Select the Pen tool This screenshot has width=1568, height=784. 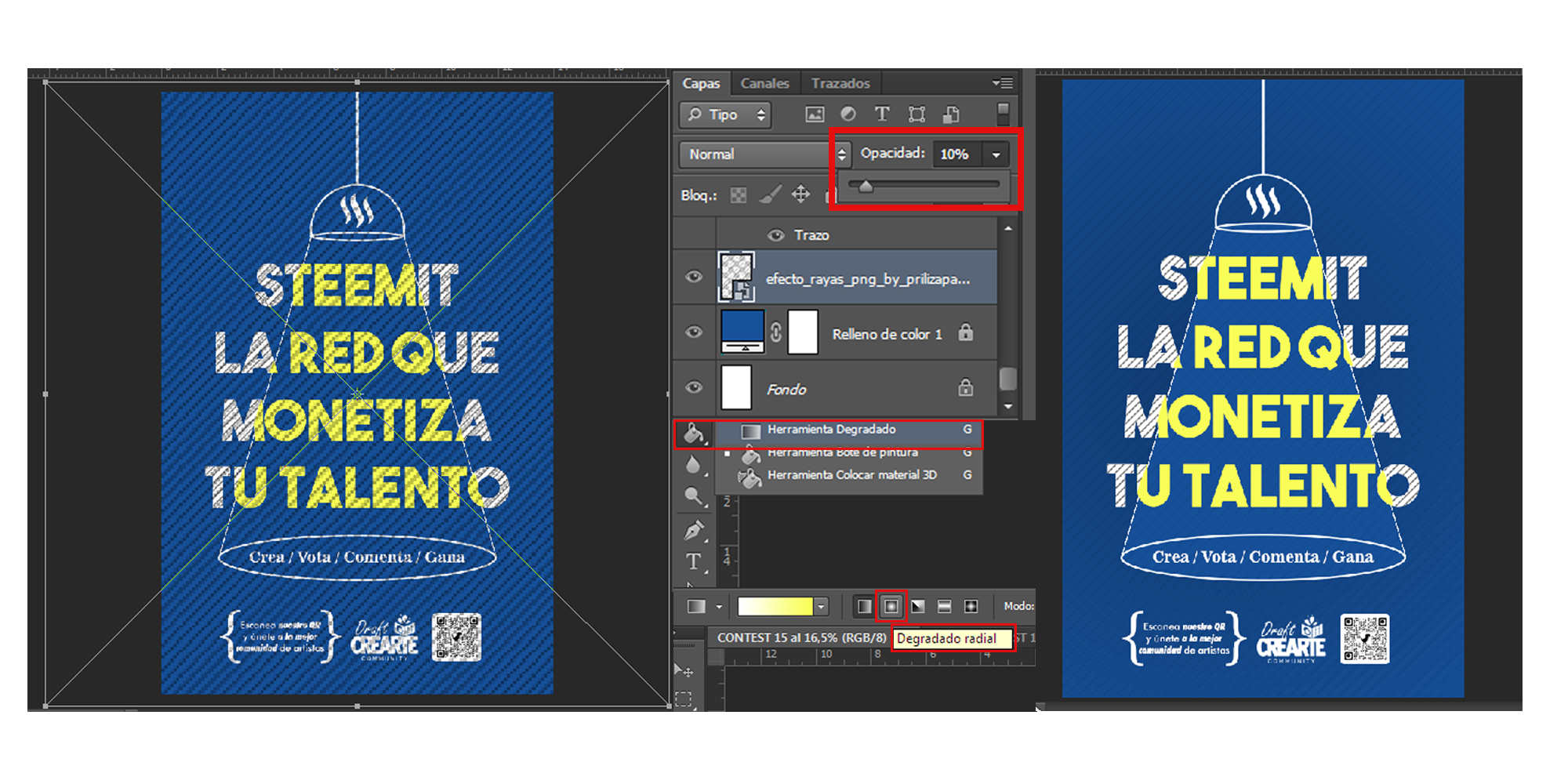pyautogui.click(x=693, y=529)
